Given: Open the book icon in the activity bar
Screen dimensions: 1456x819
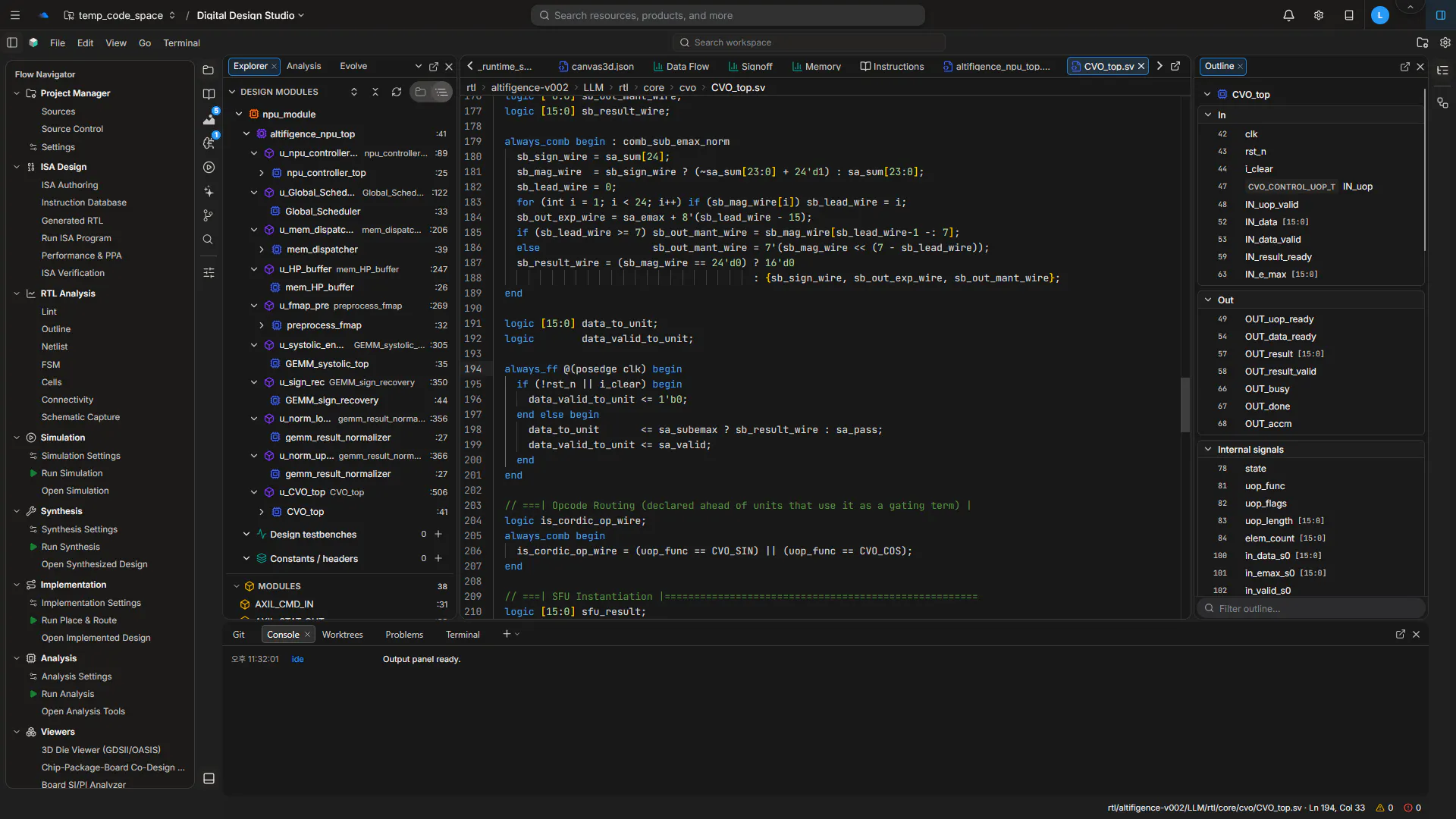Looking at the screenshot, I should click(x=209, y=94).
